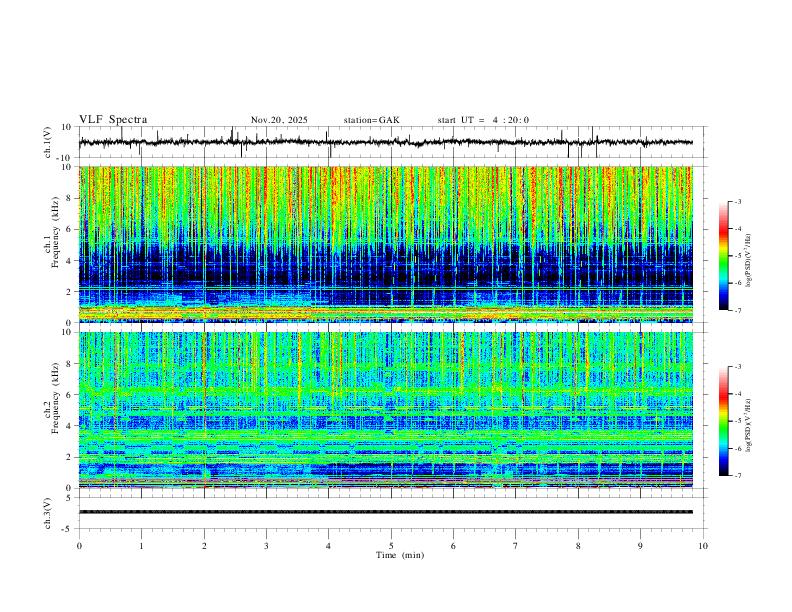Viewport: 792px width, 612px height.
Task: Click the "6" tick on the time axis
Action: 454,546
